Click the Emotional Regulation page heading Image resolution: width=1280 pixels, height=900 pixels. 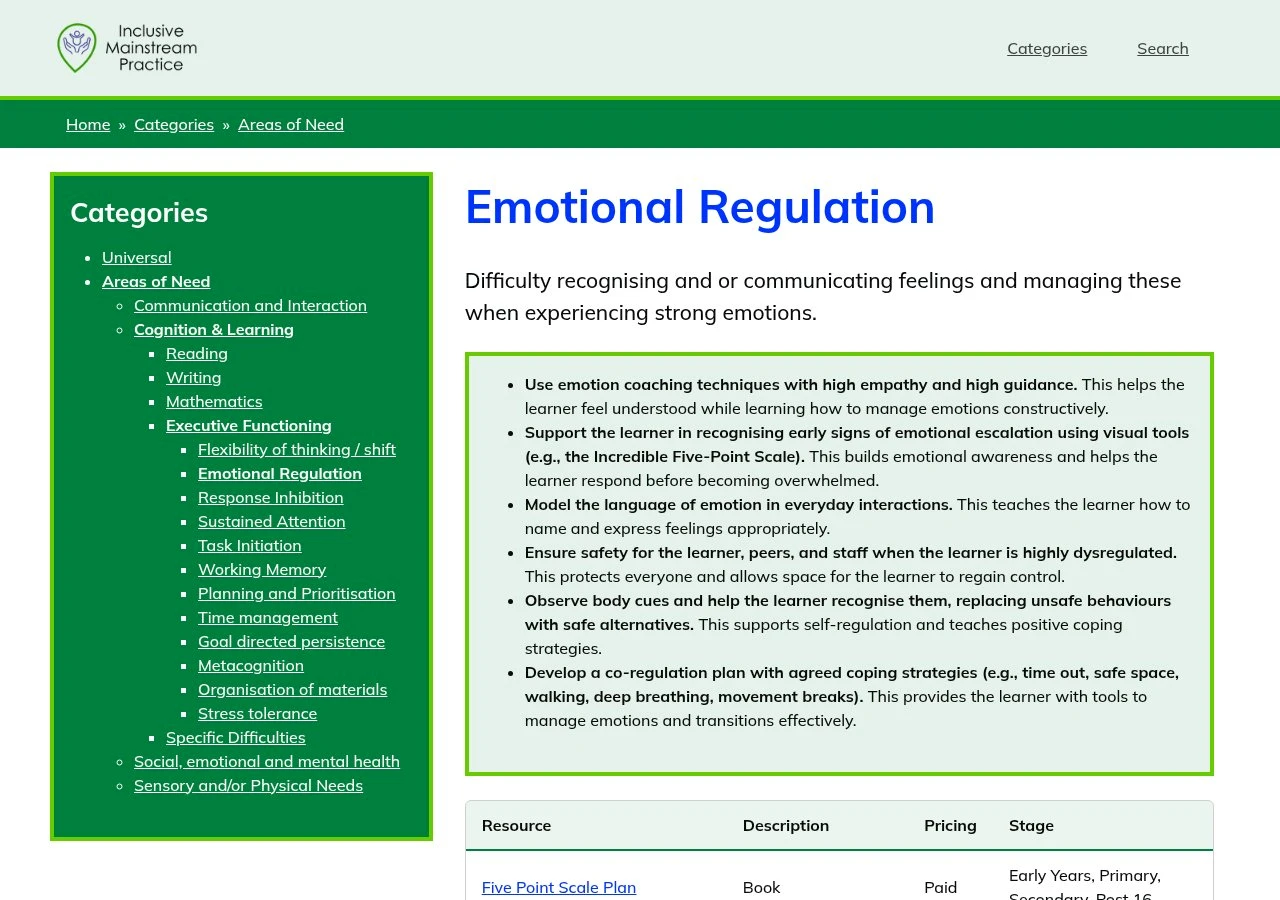coord(700,207)
